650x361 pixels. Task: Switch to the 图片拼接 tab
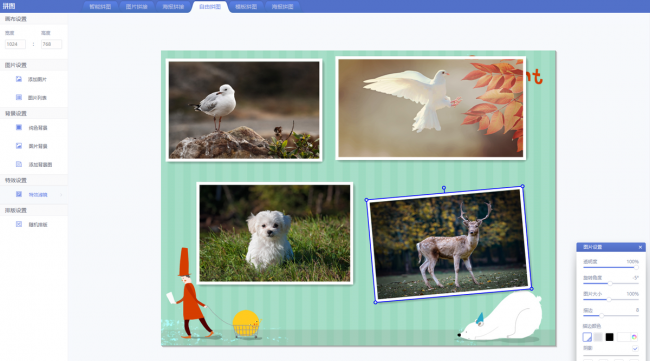click(x=136, y=7)
